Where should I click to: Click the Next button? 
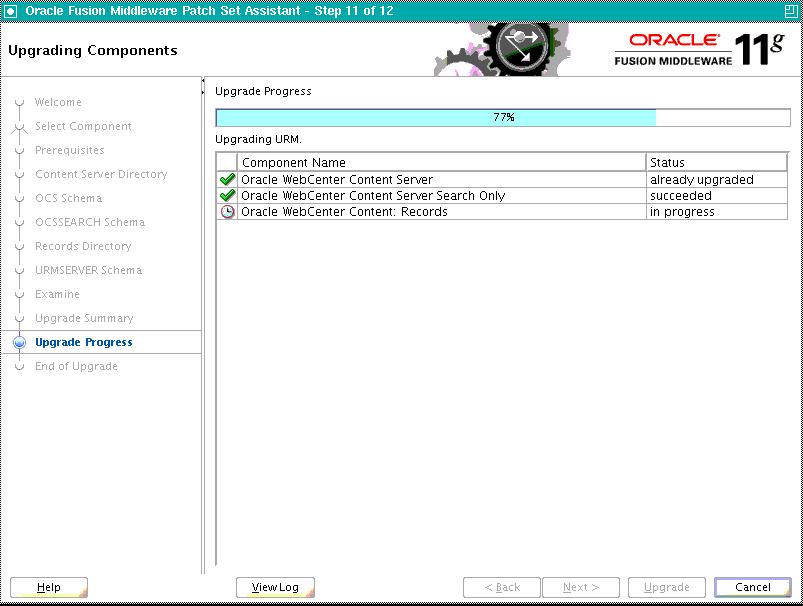581,587
